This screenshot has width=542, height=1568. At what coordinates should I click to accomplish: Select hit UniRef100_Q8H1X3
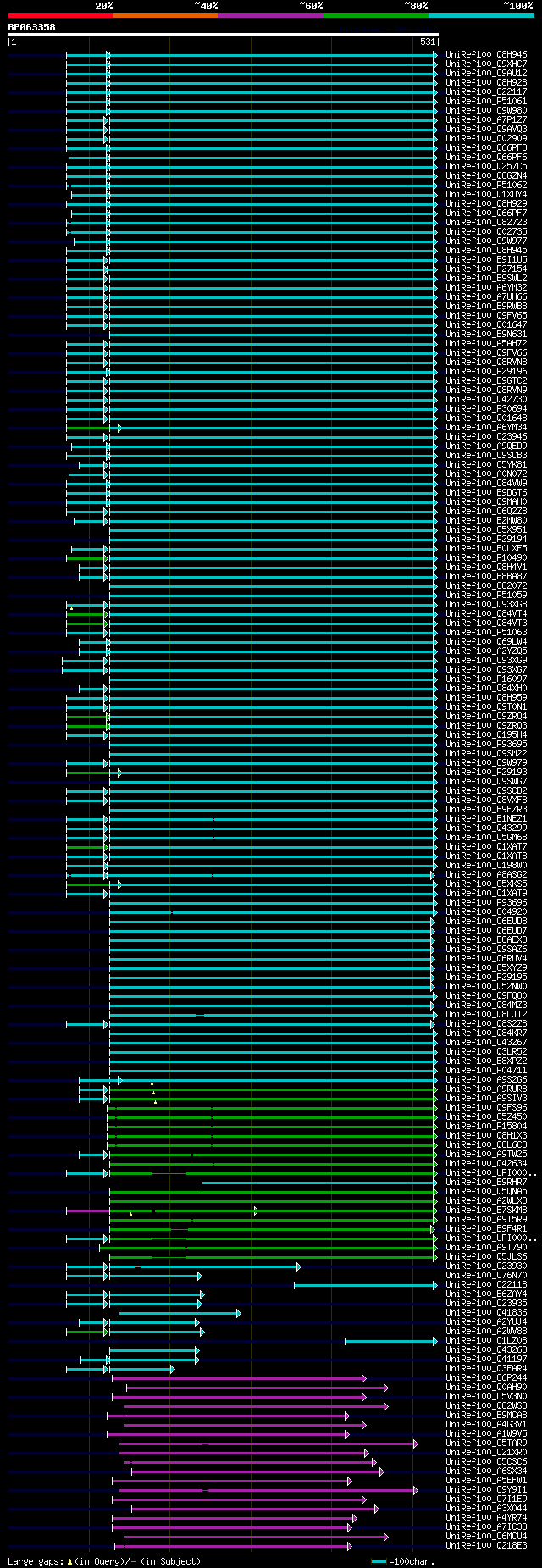pos(486,1136)
